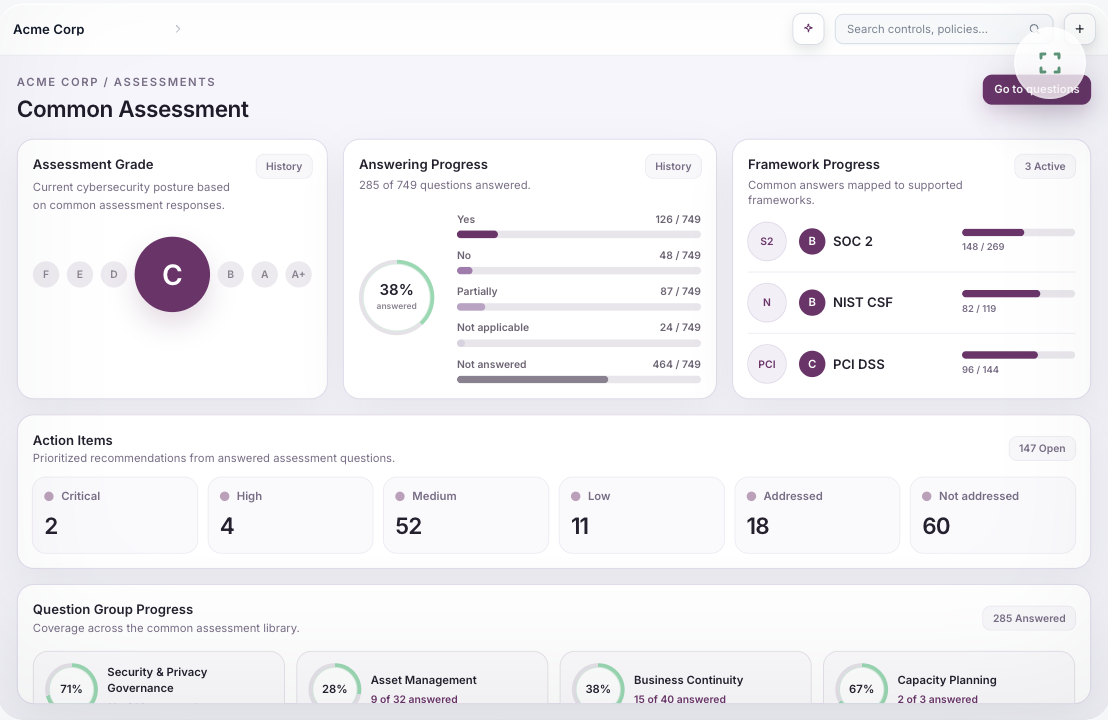This screenshot has height=720, width=1108.
Task: Click the SOC 2 progress bar
Action: [x=1018, y=232]
